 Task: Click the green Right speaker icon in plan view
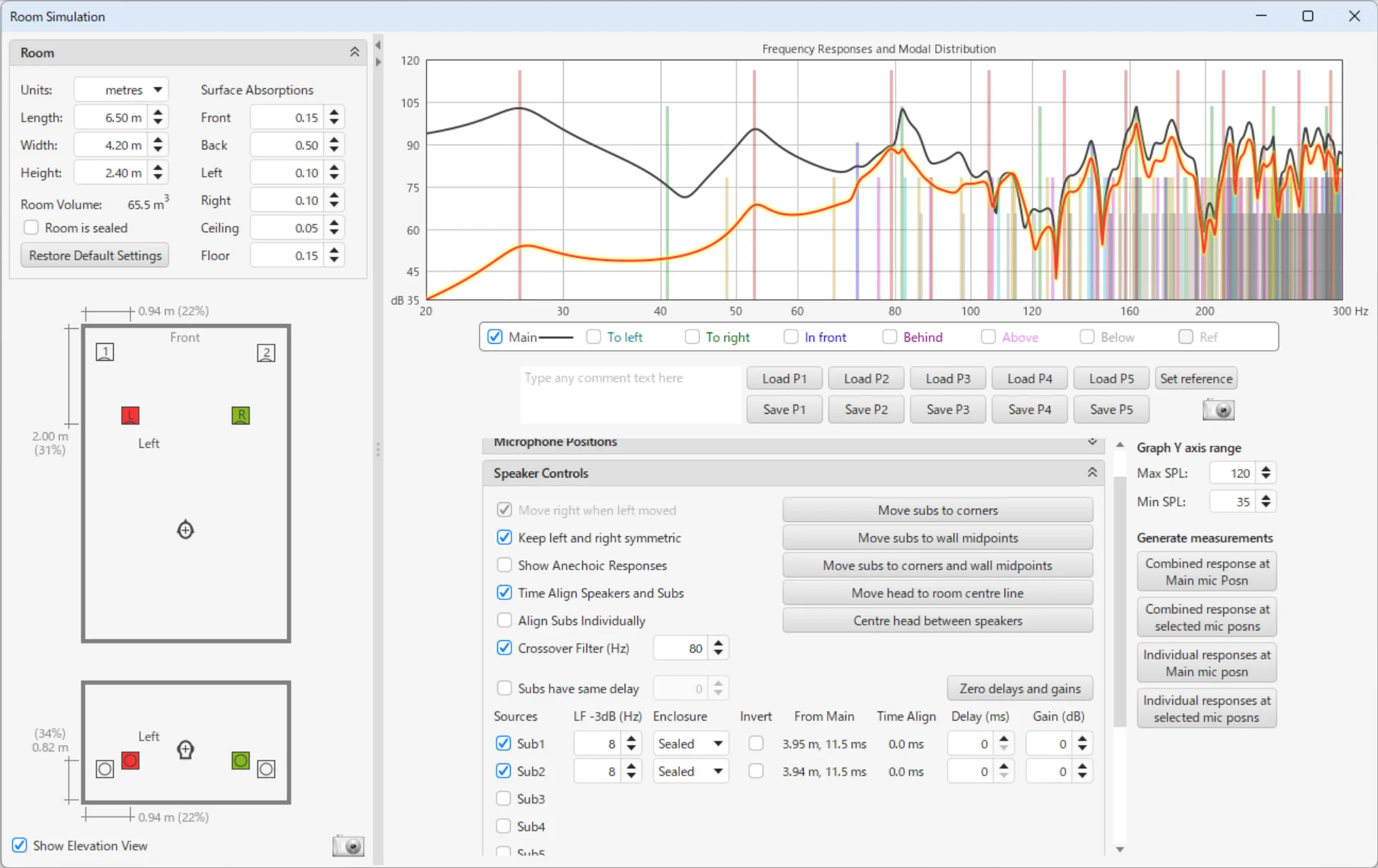click(x=241, y=415)
